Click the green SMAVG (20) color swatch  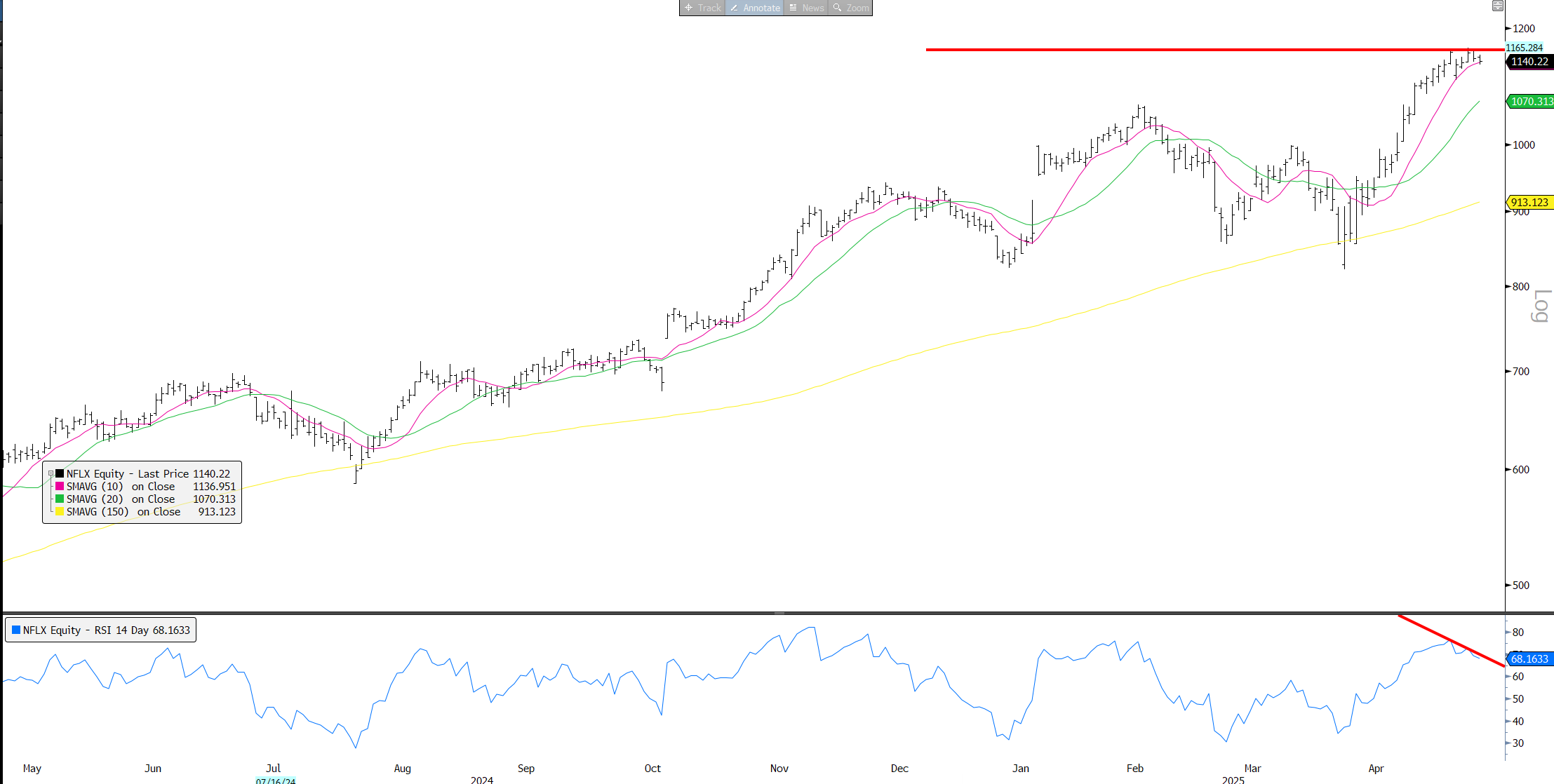point(60,499)
